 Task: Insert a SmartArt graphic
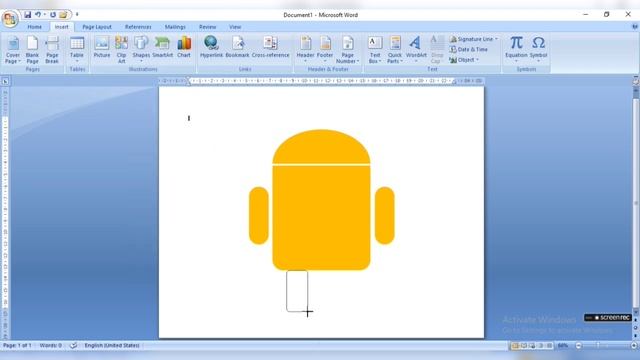point(162,47)
